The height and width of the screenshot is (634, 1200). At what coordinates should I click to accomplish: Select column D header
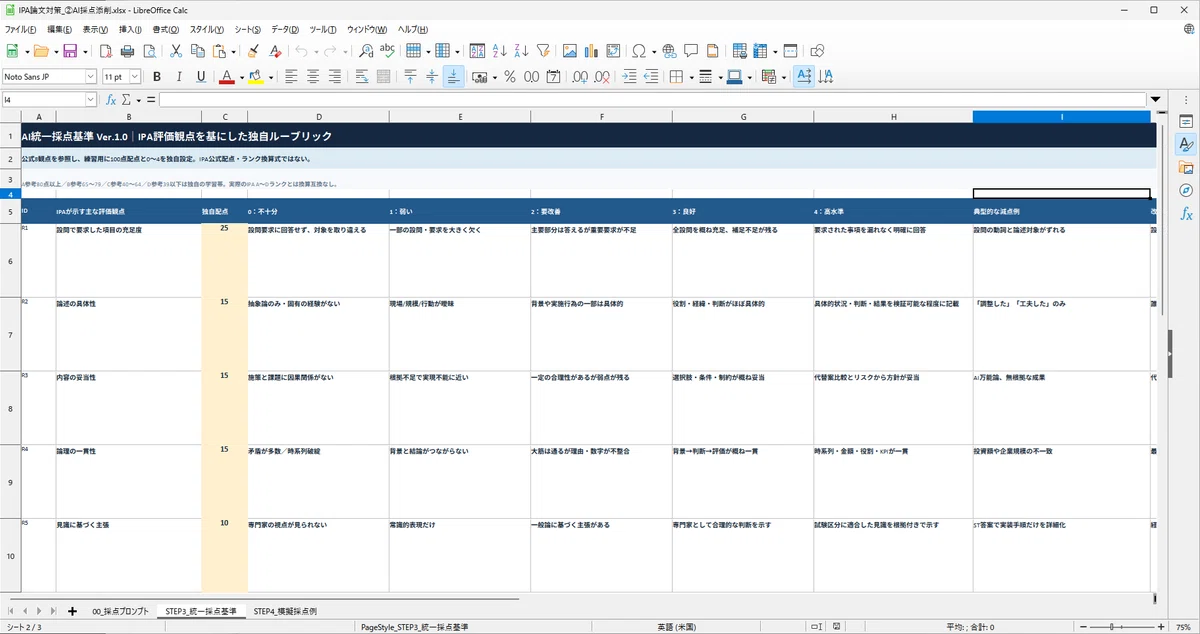click(318, 117)
